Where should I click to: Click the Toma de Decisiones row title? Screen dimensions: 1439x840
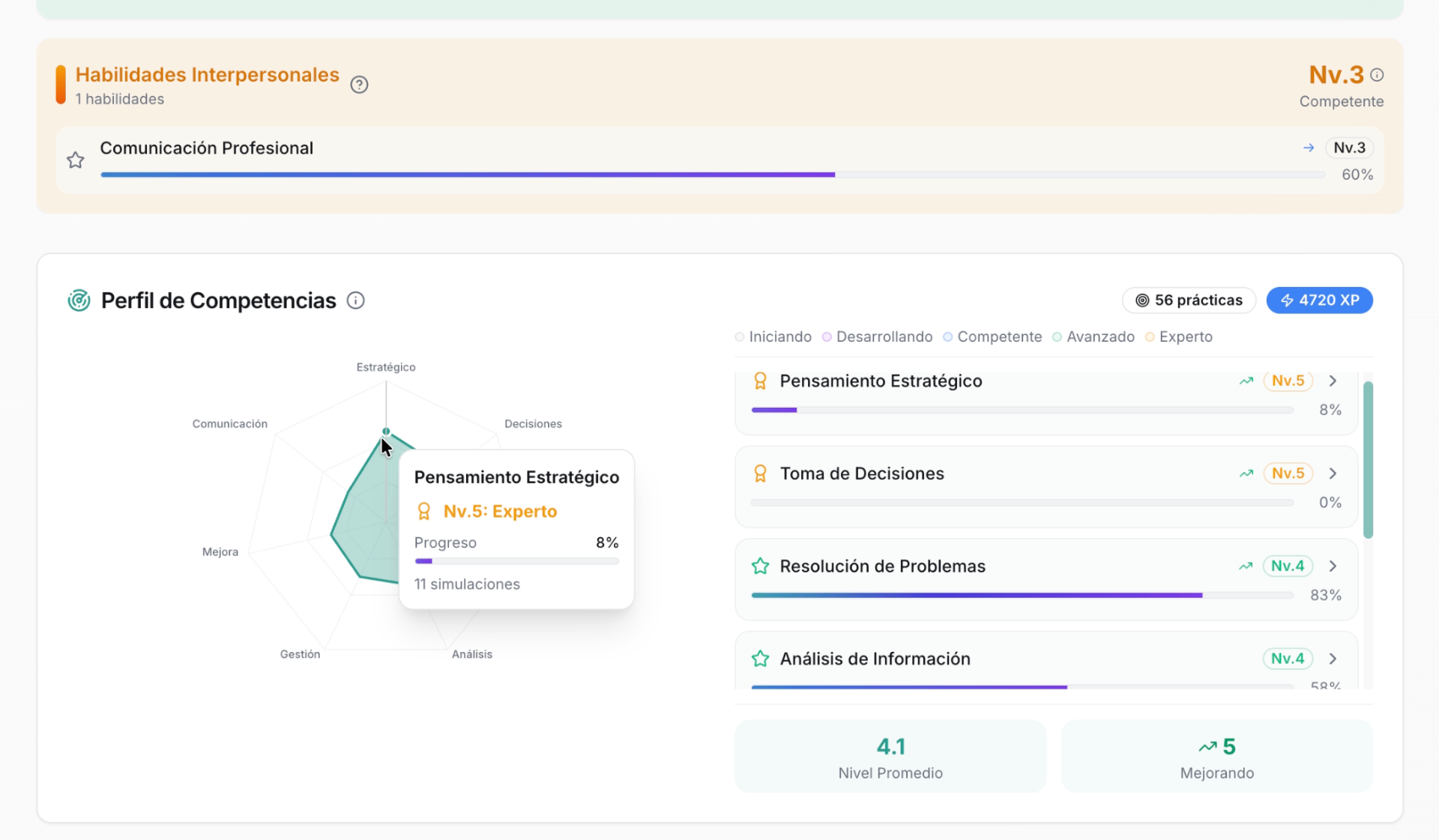point(862,474)
